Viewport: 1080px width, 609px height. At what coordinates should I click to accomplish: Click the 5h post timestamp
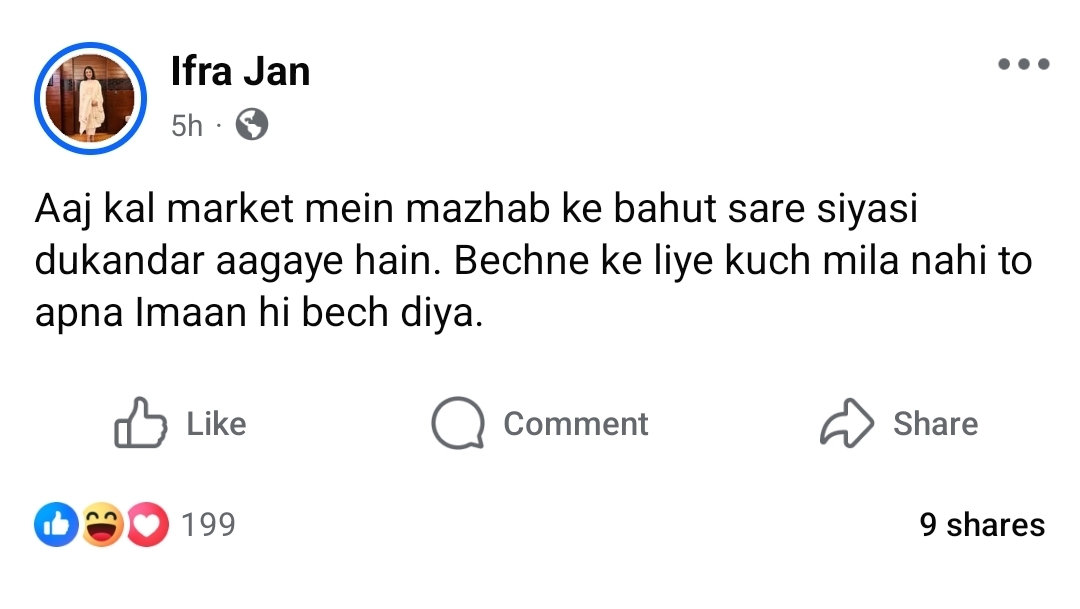(x=186, y=126)
